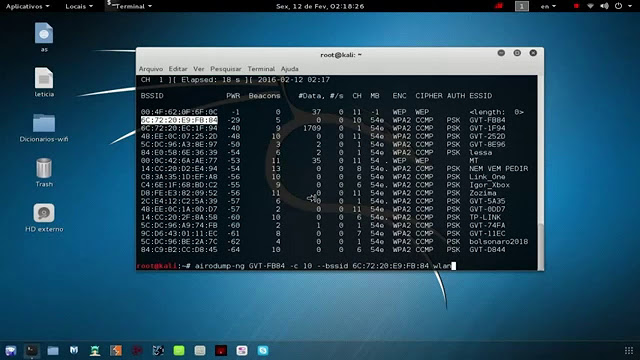Open the Pesquisar menu in terminal
Image resolution: width=640 pixels, height=360 pixels.
pos(226,69)
